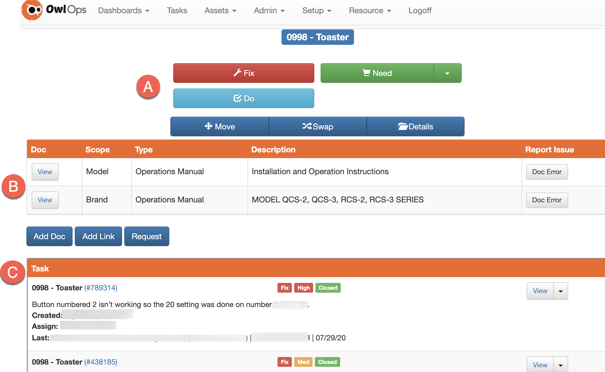Open the Need button dropdown arrow
Image resolution: width=605 pixels, height=372 pixels.
(x=447, y=73)
